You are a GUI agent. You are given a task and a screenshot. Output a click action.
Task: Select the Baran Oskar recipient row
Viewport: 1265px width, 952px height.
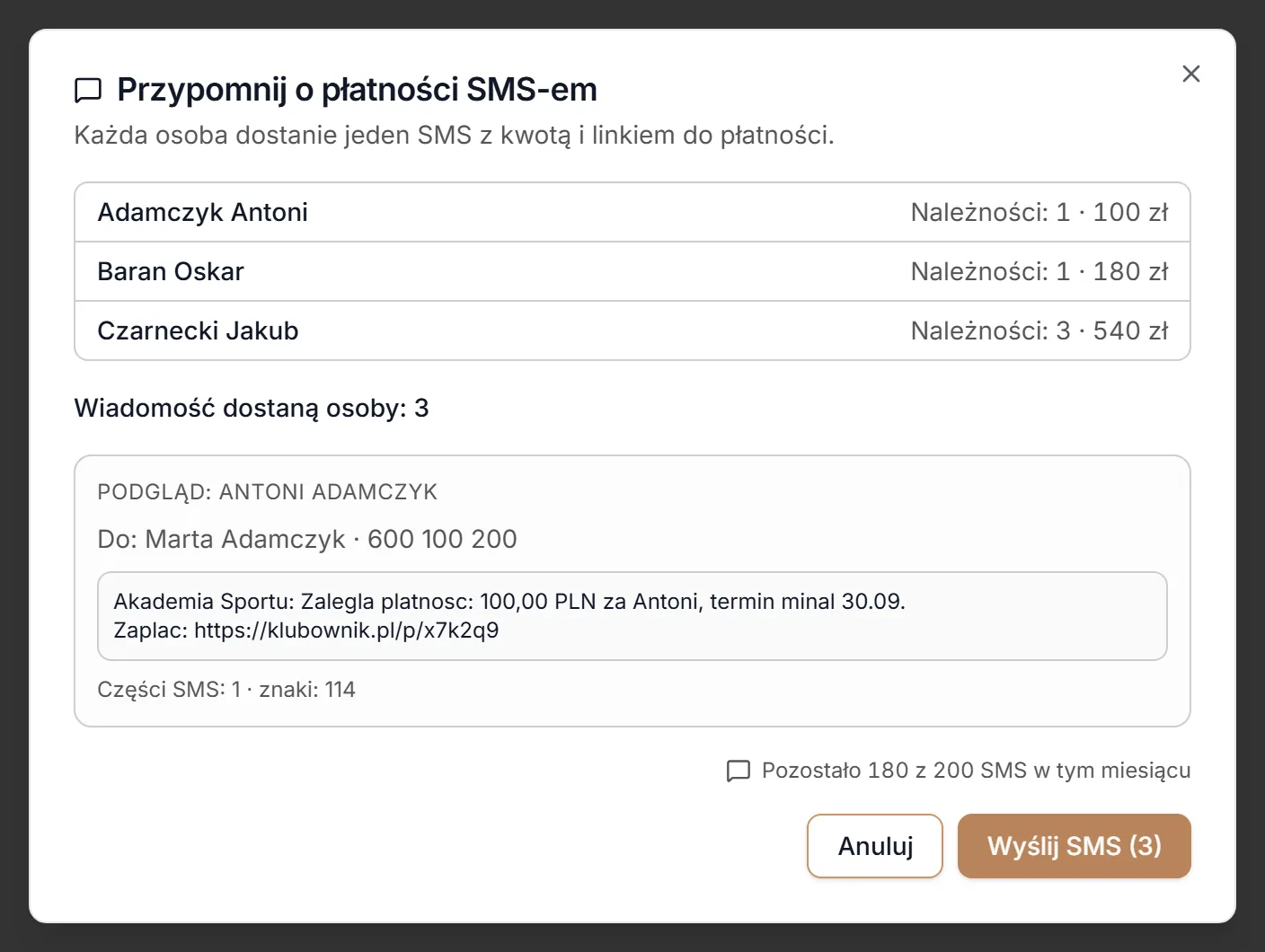pos(632,271)
